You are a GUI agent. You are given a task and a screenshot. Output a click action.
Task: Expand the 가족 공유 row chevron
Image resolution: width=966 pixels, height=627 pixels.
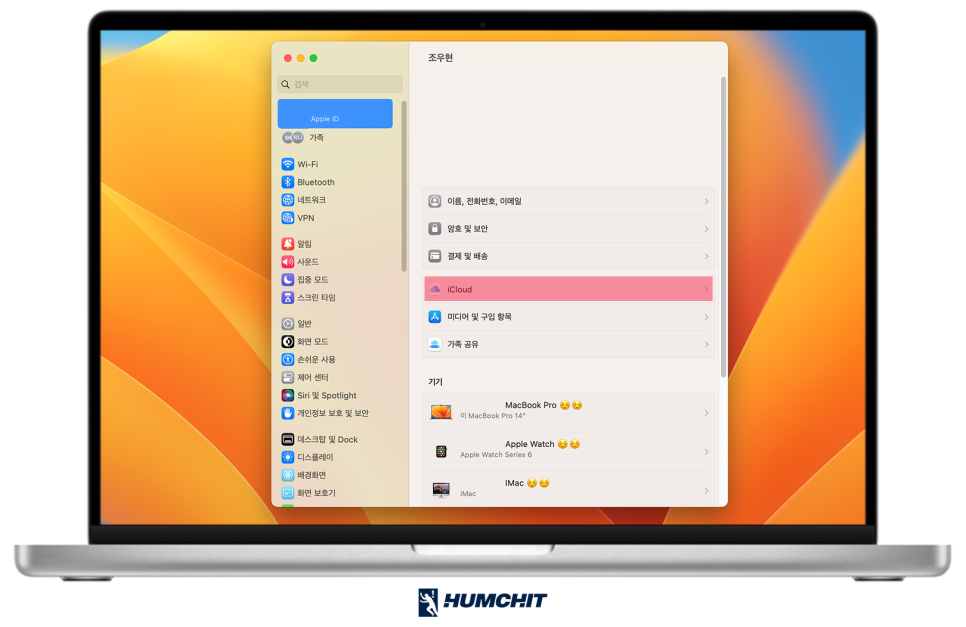(x=706, y=344)
